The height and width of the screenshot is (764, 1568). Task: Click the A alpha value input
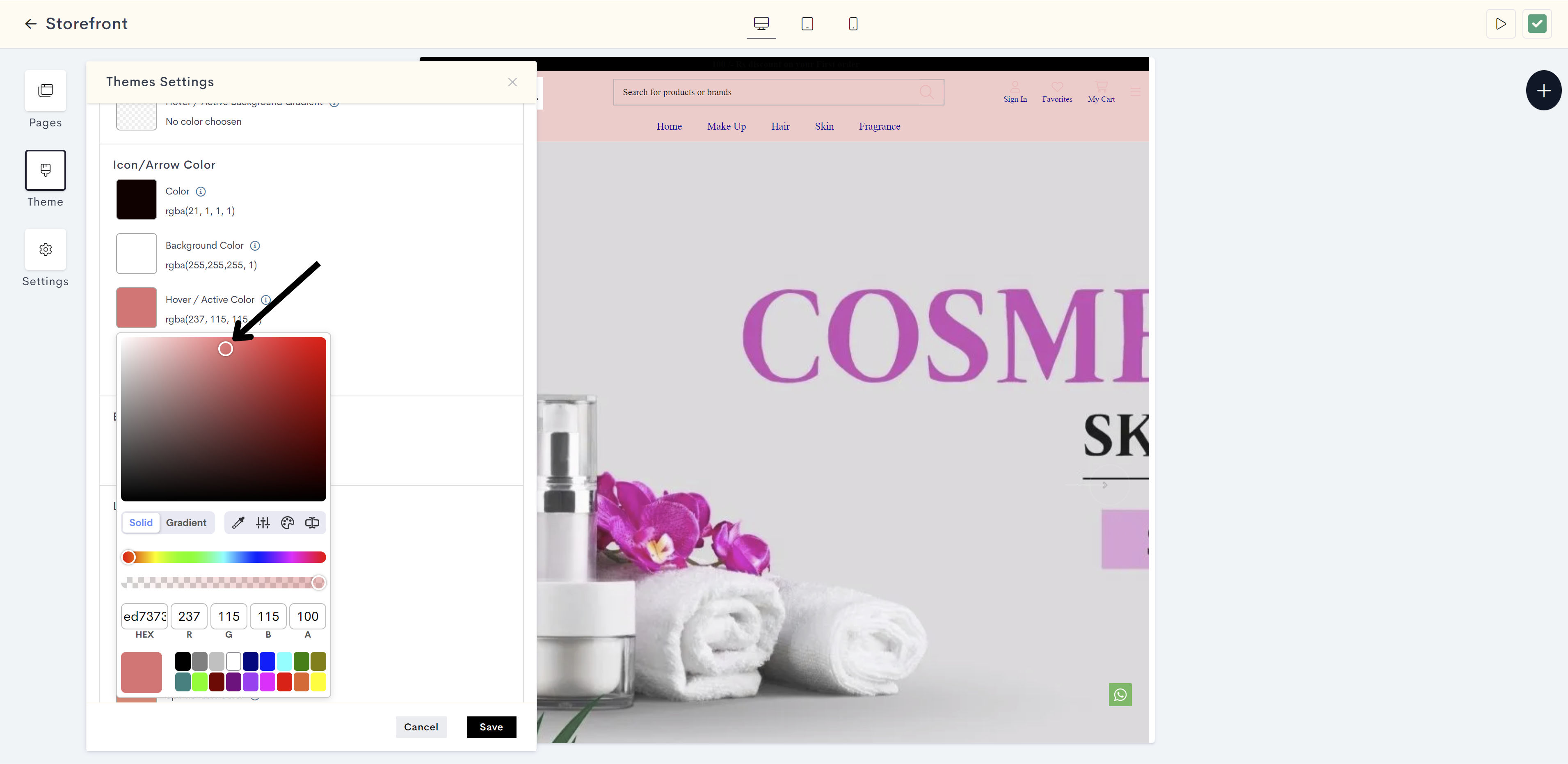pos(307,617)
